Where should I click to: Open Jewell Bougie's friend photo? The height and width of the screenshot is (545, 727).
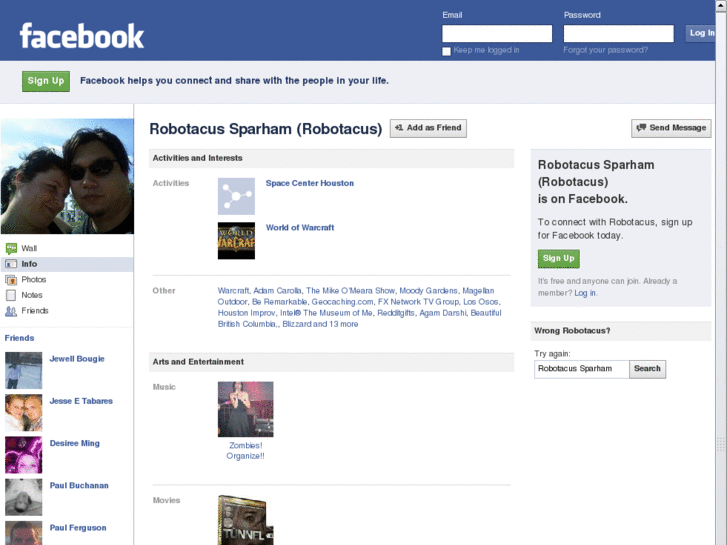click(24, 370)
